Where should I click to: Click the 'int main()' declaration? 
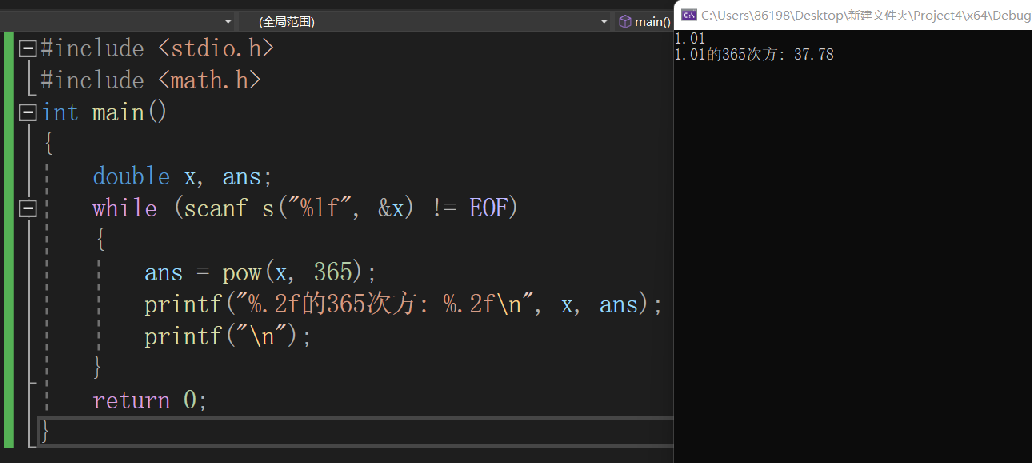click(x=105, y=113)
